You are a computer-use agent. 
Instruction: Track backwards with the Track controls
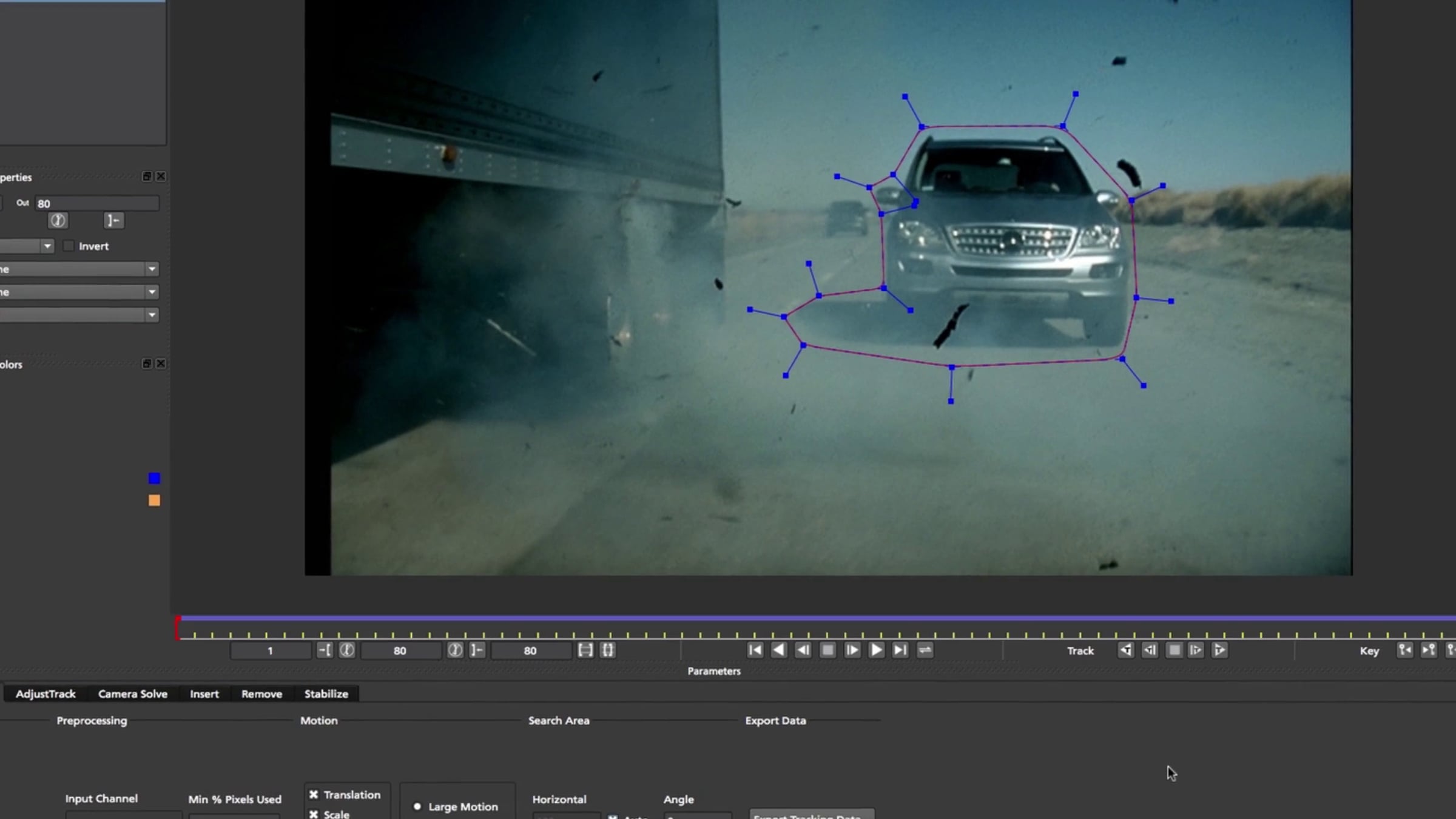click(1125, 650)
